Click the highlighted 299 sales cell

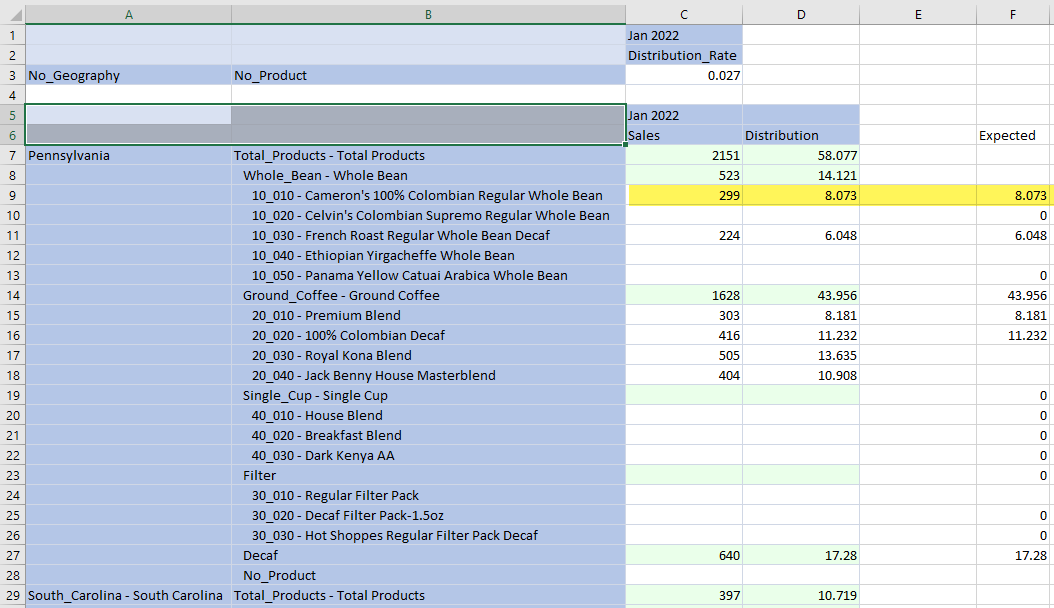coord(684,196)
